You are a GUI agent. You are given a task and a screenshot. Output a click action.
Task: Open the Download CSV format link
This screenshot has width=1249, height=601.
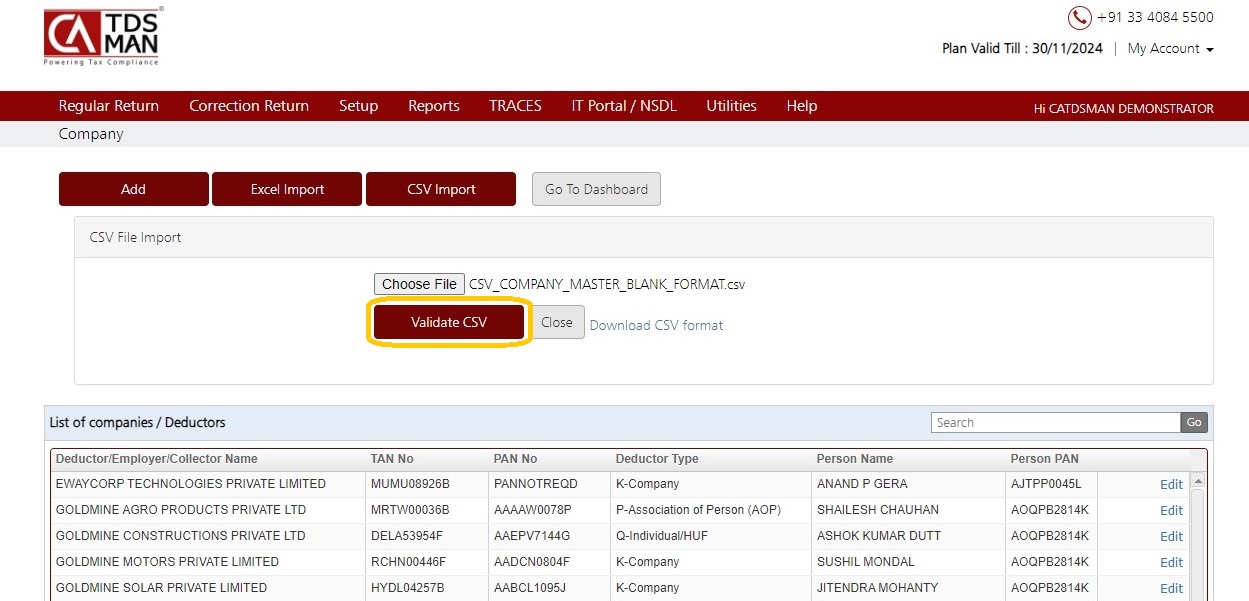(656, 325)
